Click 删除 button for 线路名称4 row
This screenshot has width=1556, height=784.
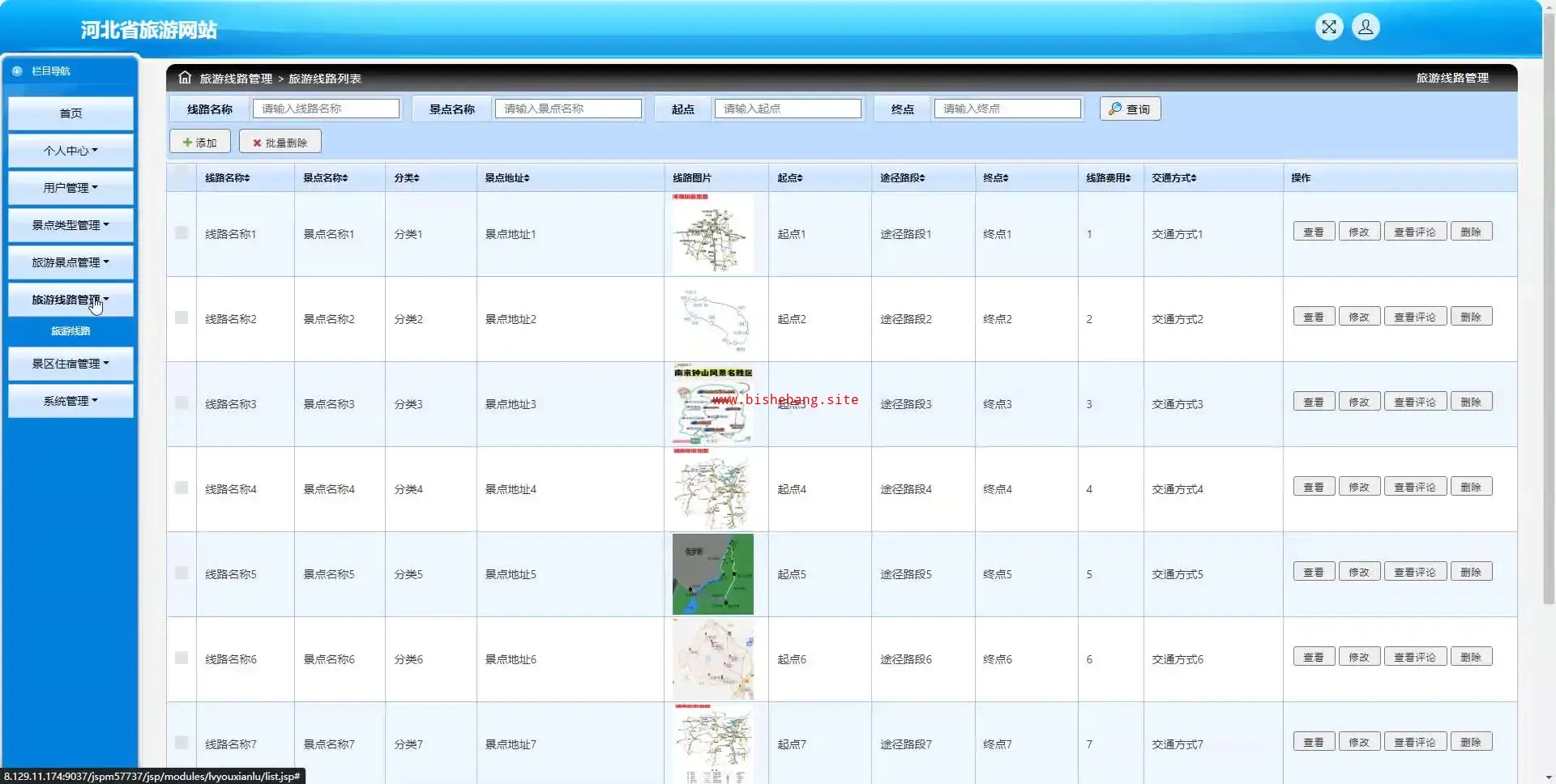[x=1470, y=488]
